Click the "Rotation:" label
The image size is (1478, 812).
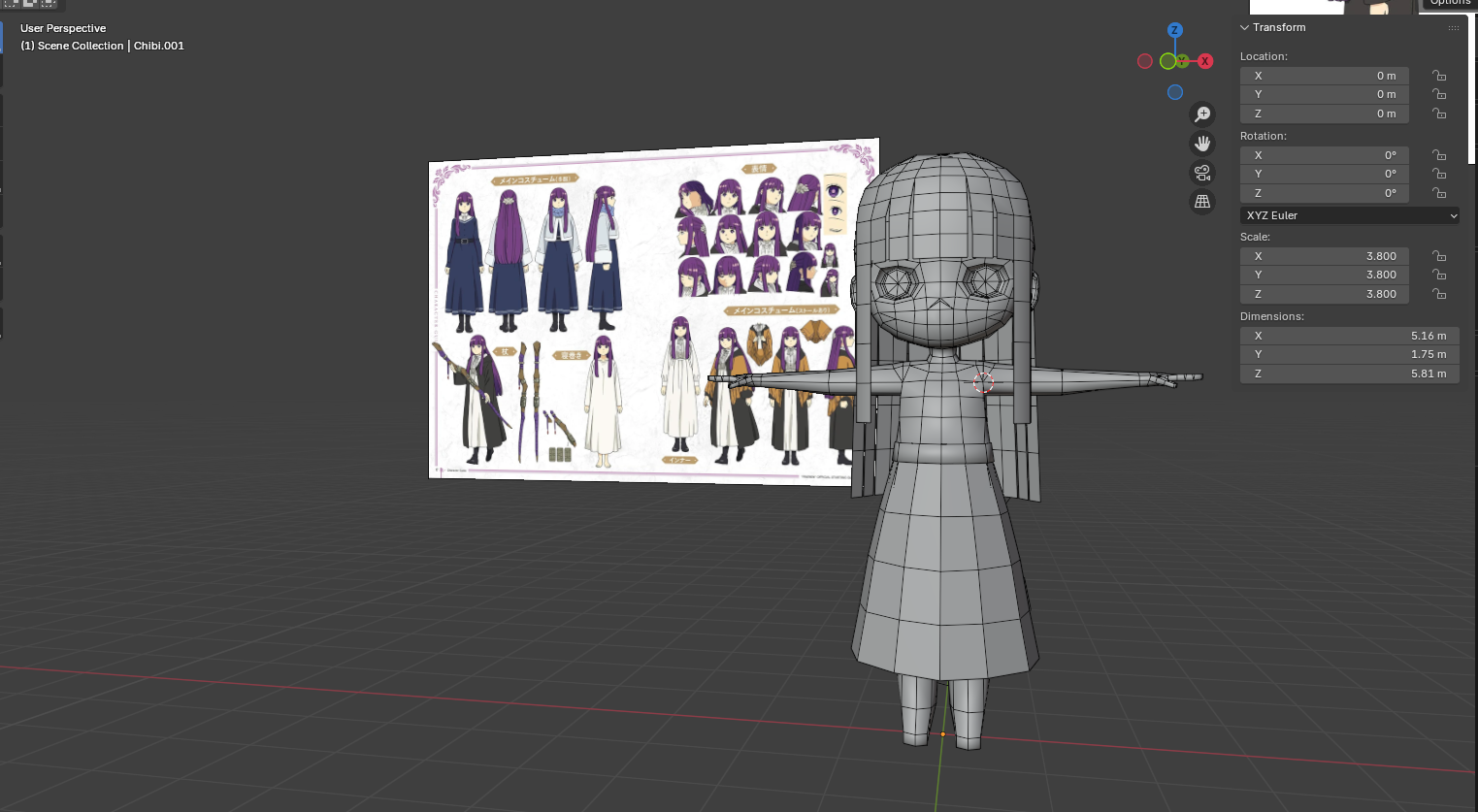pos(1264,136)
